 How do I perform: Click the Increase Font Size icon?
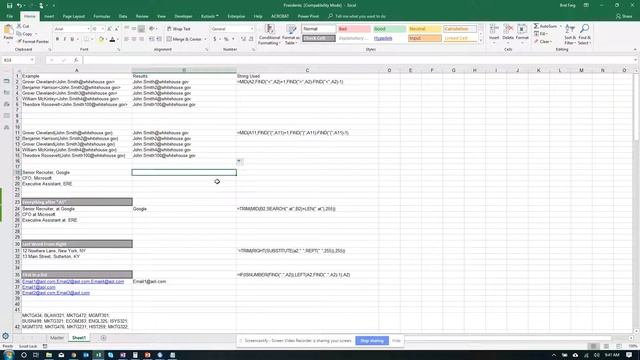coord(109,29)
